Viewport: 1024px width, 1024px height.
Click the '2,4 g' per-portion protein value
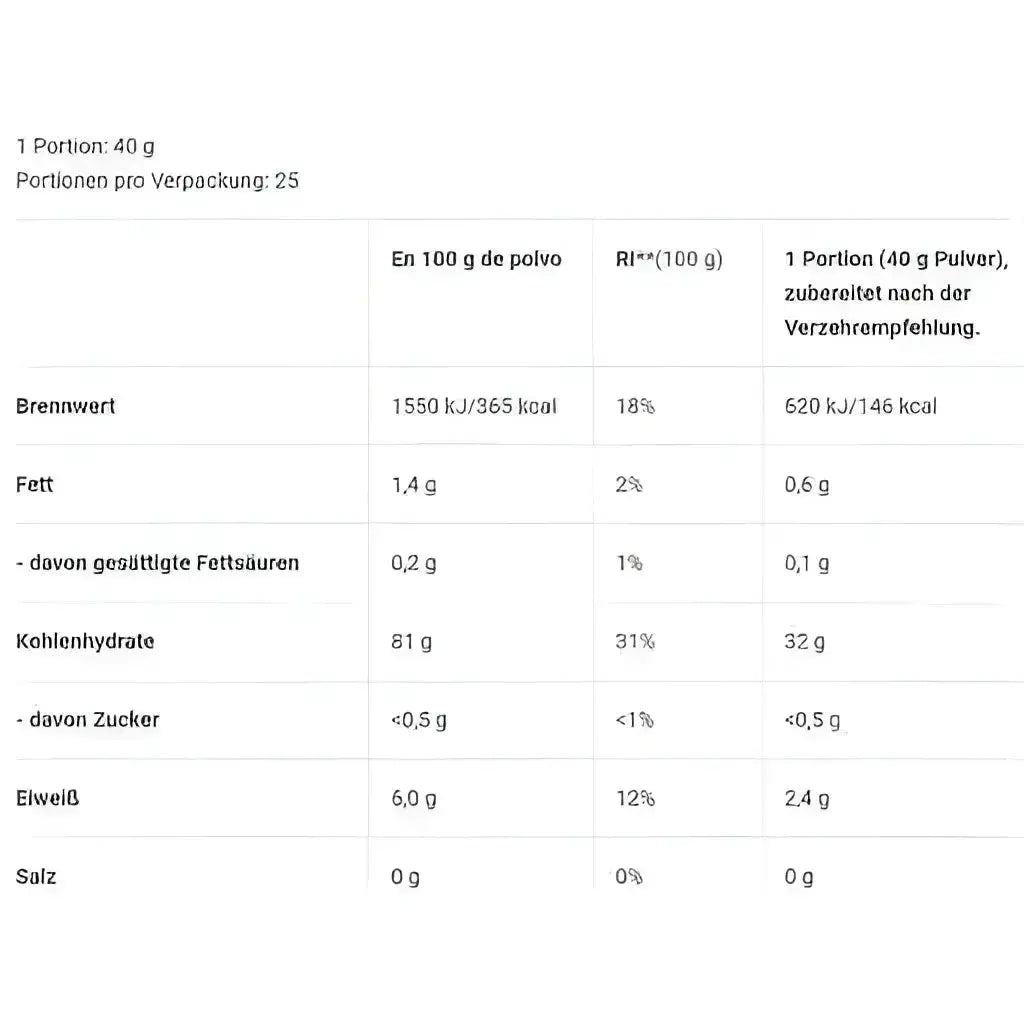tap(807, 798)
